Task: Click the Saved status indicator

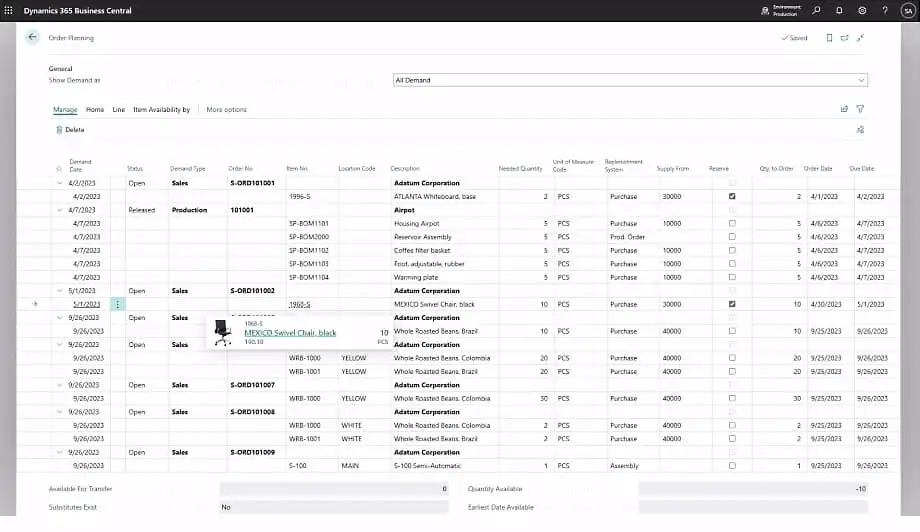Action: pyautogui.click(x=794, y=38)
